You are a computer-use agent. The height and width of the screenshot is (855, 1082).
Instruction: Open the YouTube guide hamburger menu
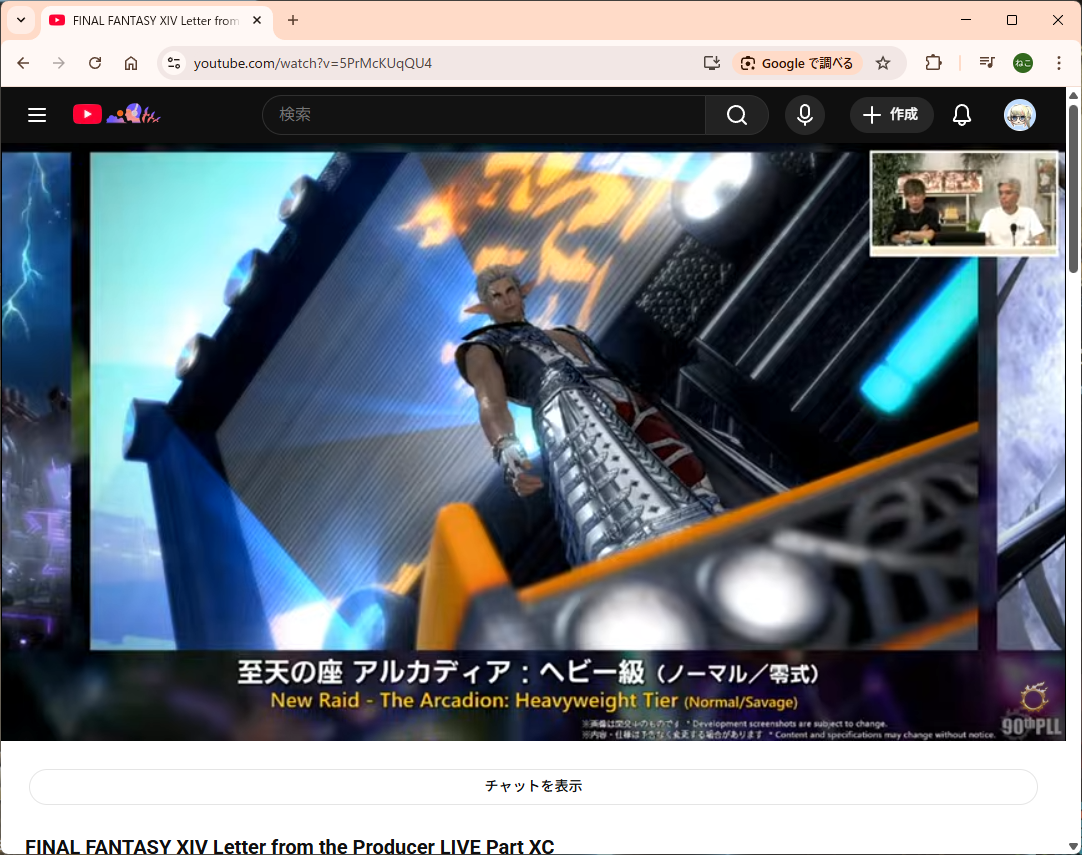click(37, 115)
